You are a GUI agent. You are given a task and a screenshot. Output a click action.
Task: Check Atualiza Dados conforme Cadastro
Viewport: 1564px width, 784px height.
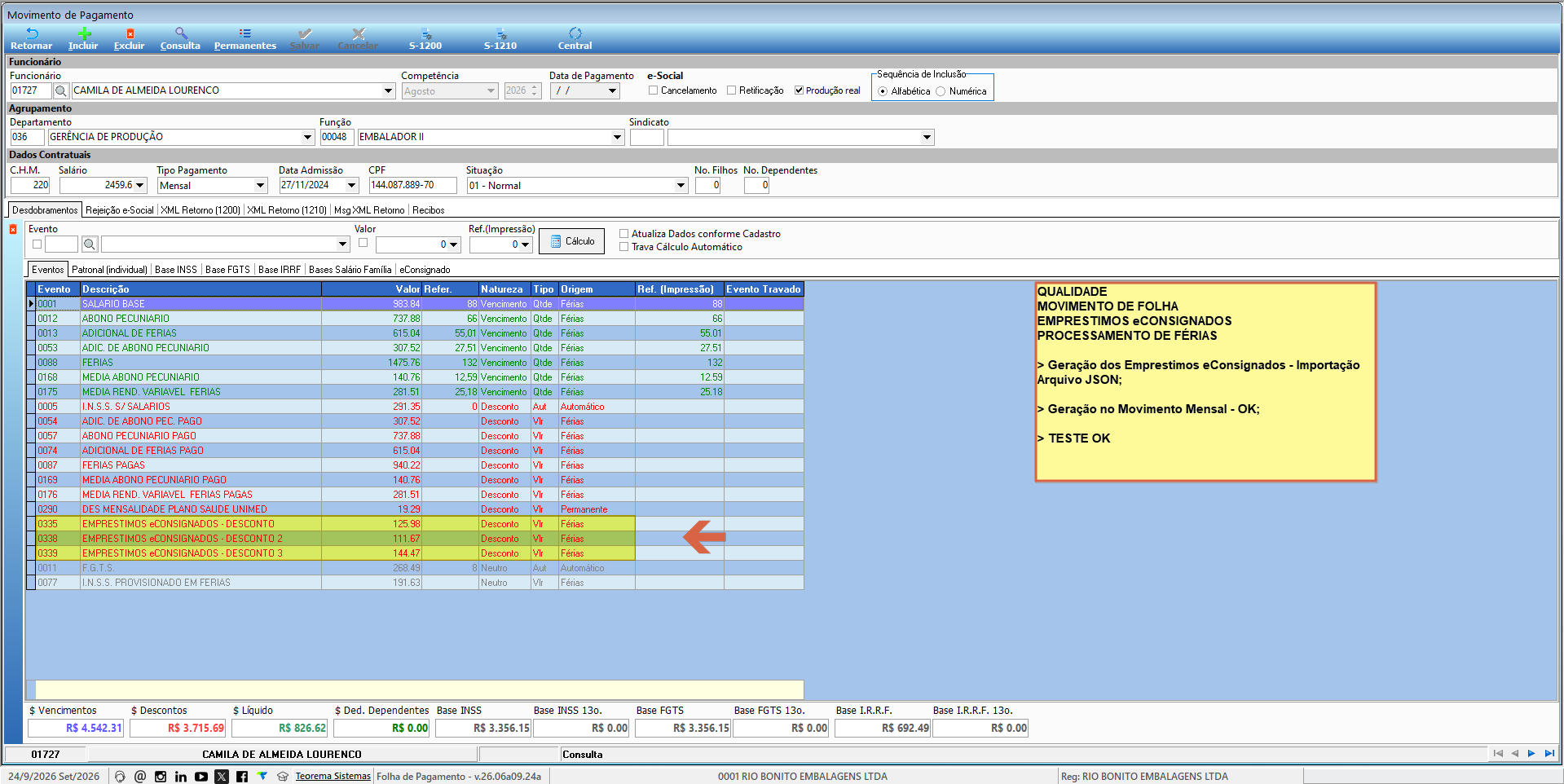624,234
